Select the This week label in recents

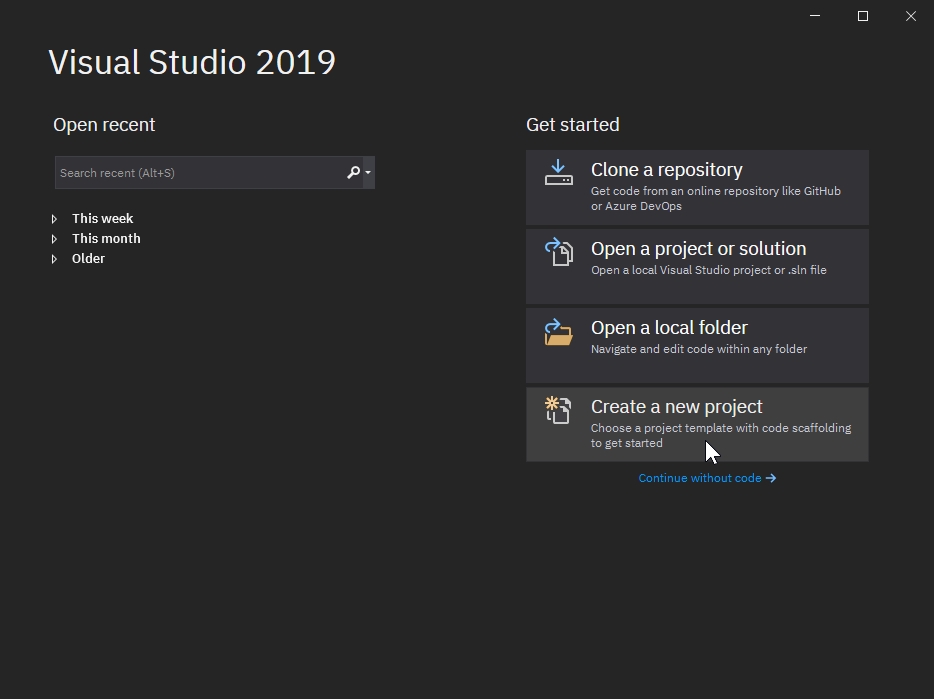[102, 219]
